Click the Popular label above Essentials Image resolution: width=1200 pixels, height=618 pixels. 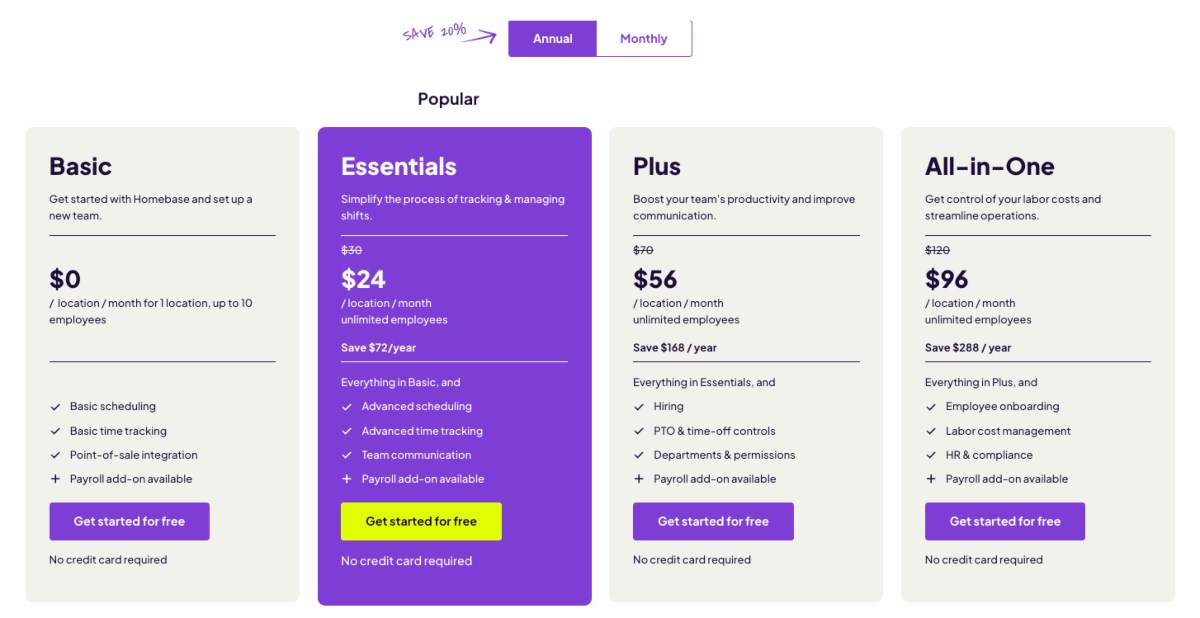tap(448, 99)
